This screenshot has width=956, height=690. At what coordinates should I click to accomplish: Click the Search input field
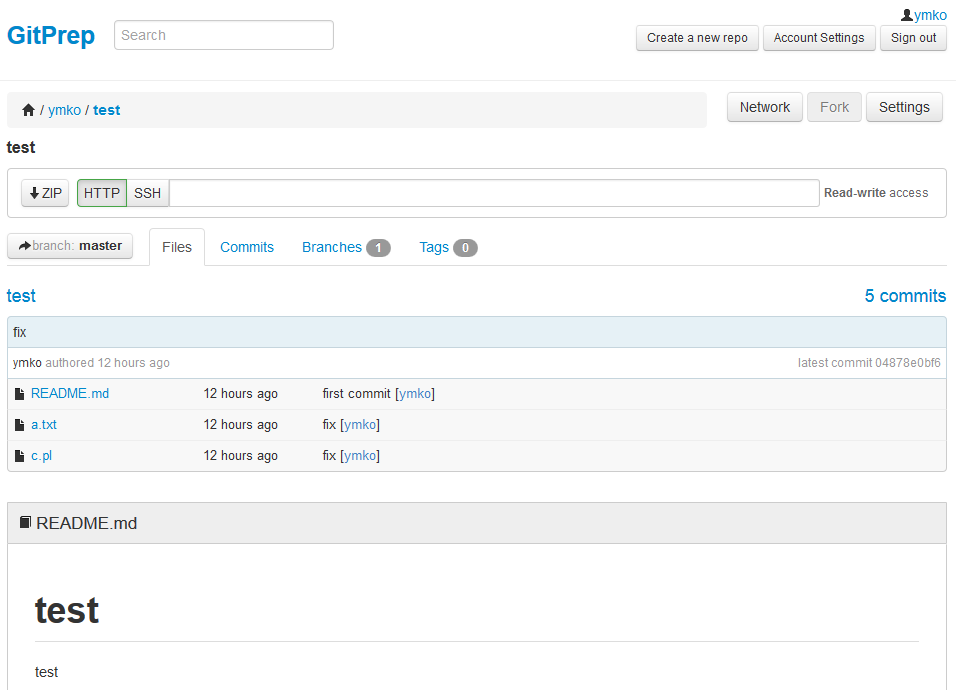tap(223, 35)
